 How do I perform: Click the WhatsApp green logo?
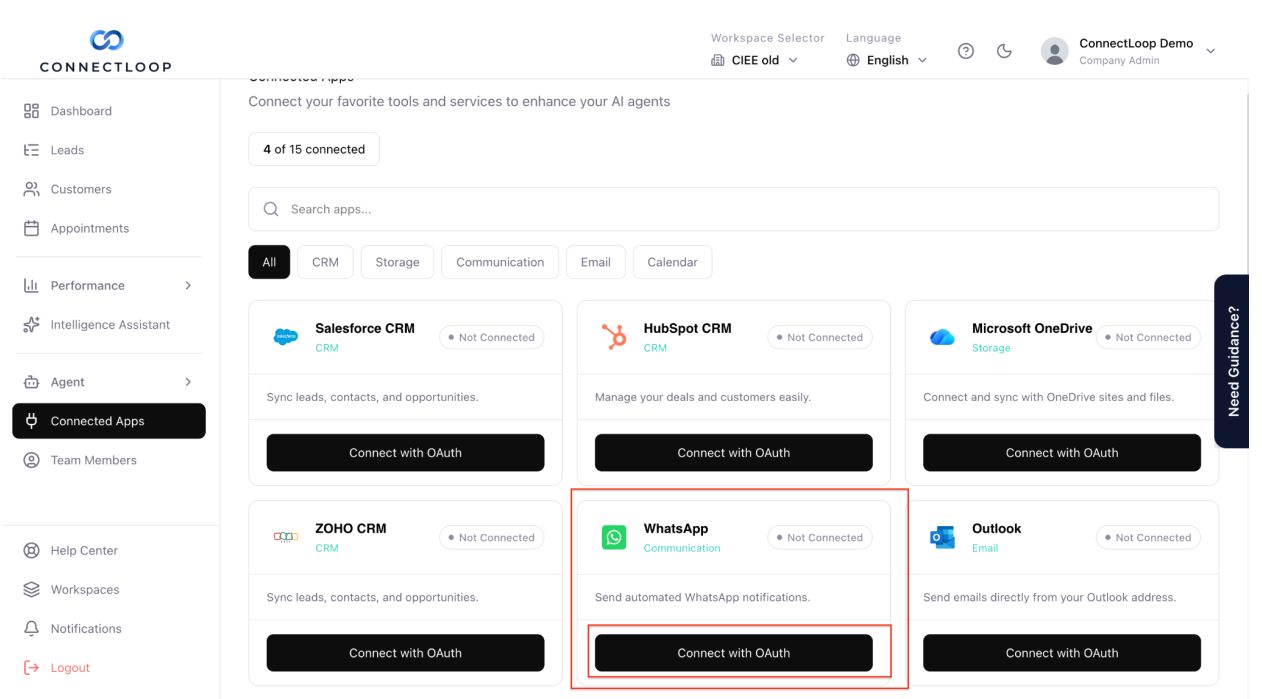(x=614, y=537)
